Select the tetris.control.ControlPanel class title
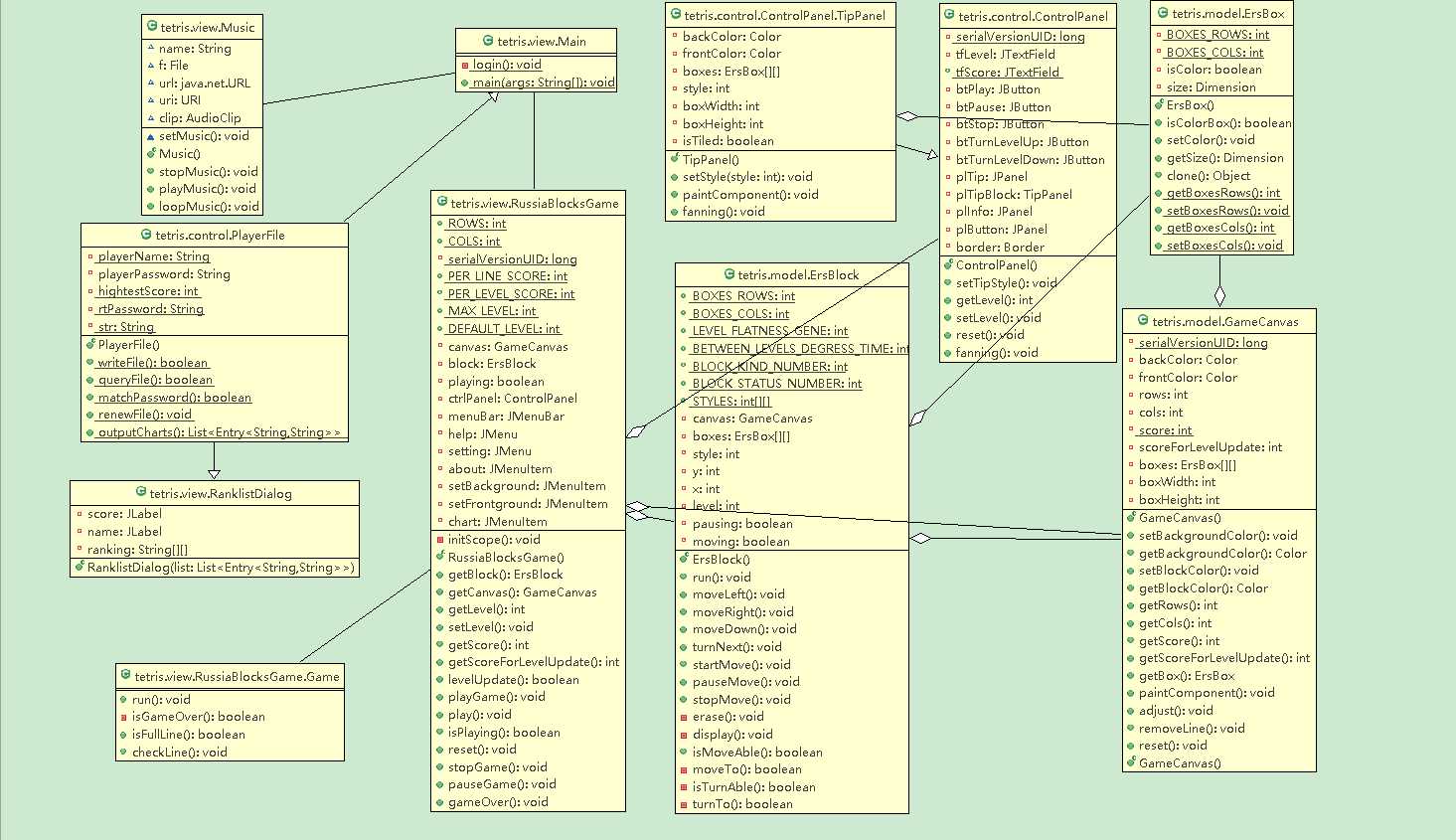The height and width of the screenshot is (840, 1456). click(1033, 16)
